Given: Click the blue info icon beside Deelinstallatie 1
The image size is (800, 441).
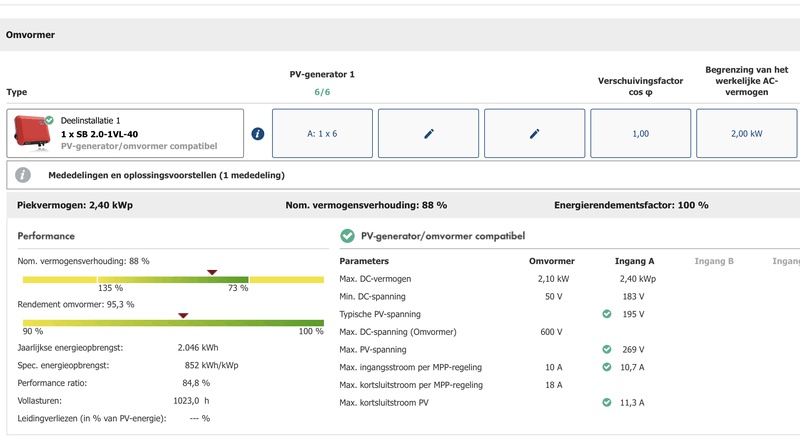Looking at the screenshot, I should click(258, 134).
